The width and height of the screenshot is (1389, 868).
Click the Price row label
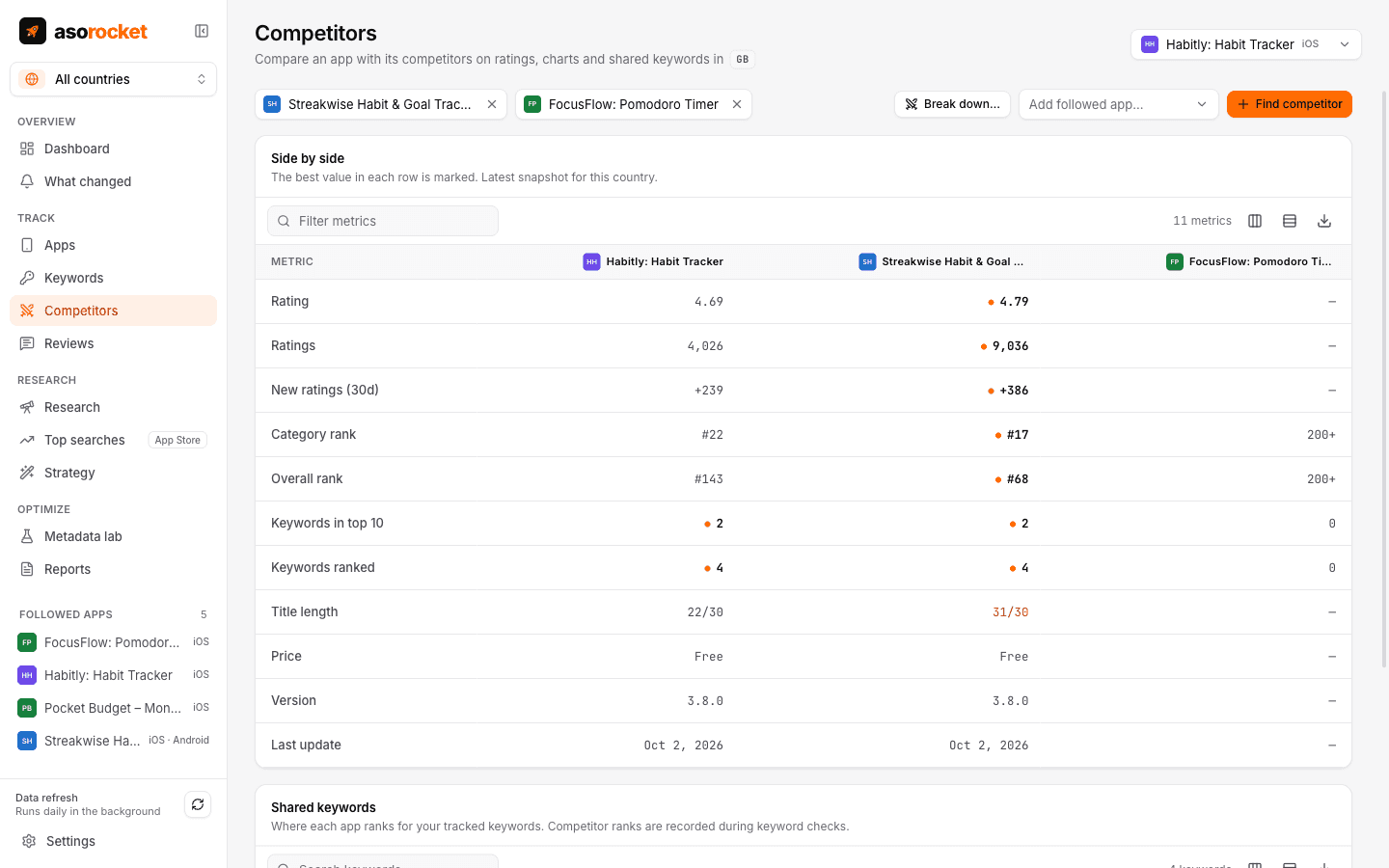click(286, 656)
